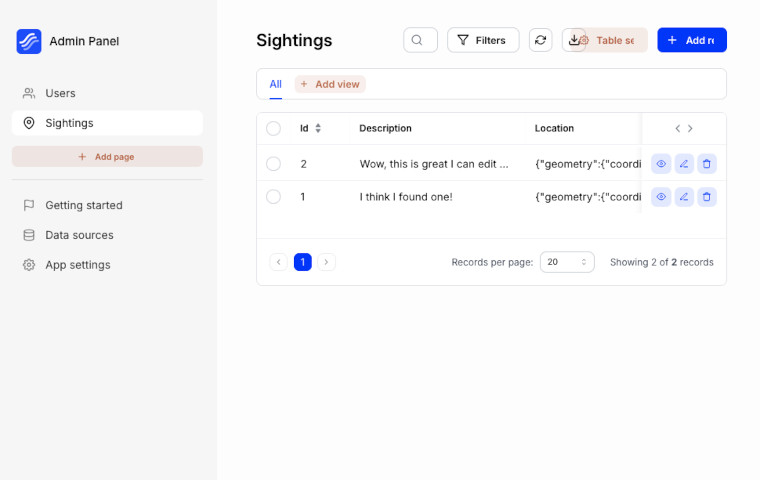Screen dimensions: 760x480
Task: Click the Admin Panel logo icon
Action: tap(29, 41)
